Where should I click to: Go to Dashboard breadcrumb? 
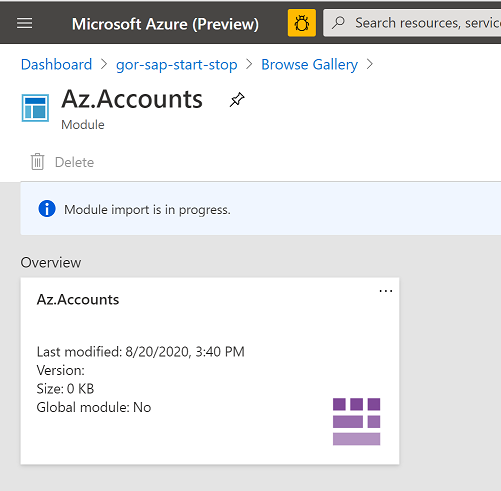(x=56, y=64)
